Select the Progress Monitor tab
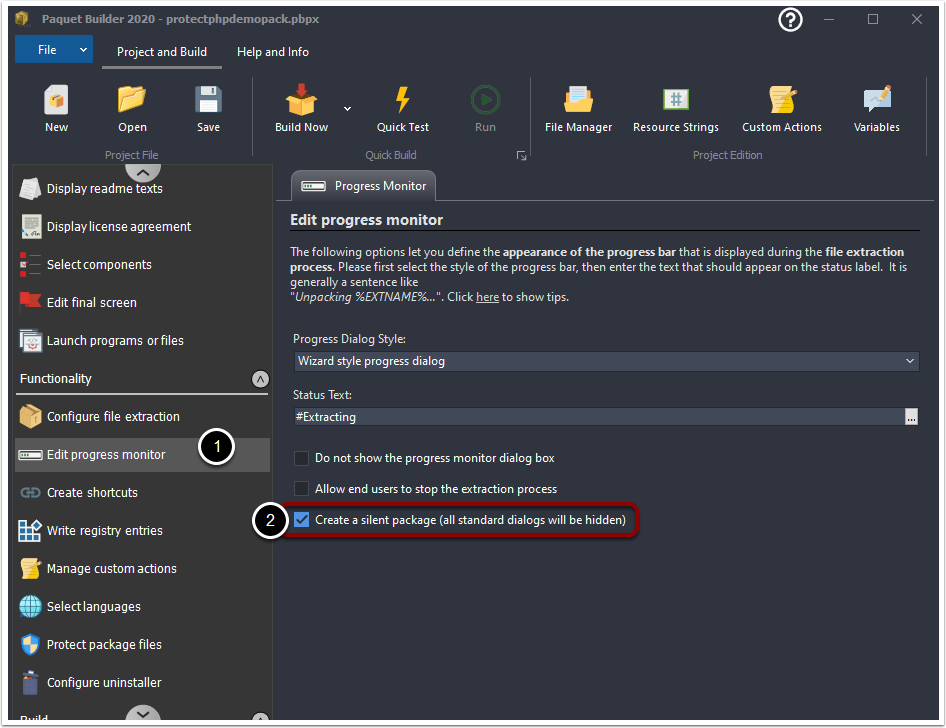946x728 pixels. (x=364, y=186)
